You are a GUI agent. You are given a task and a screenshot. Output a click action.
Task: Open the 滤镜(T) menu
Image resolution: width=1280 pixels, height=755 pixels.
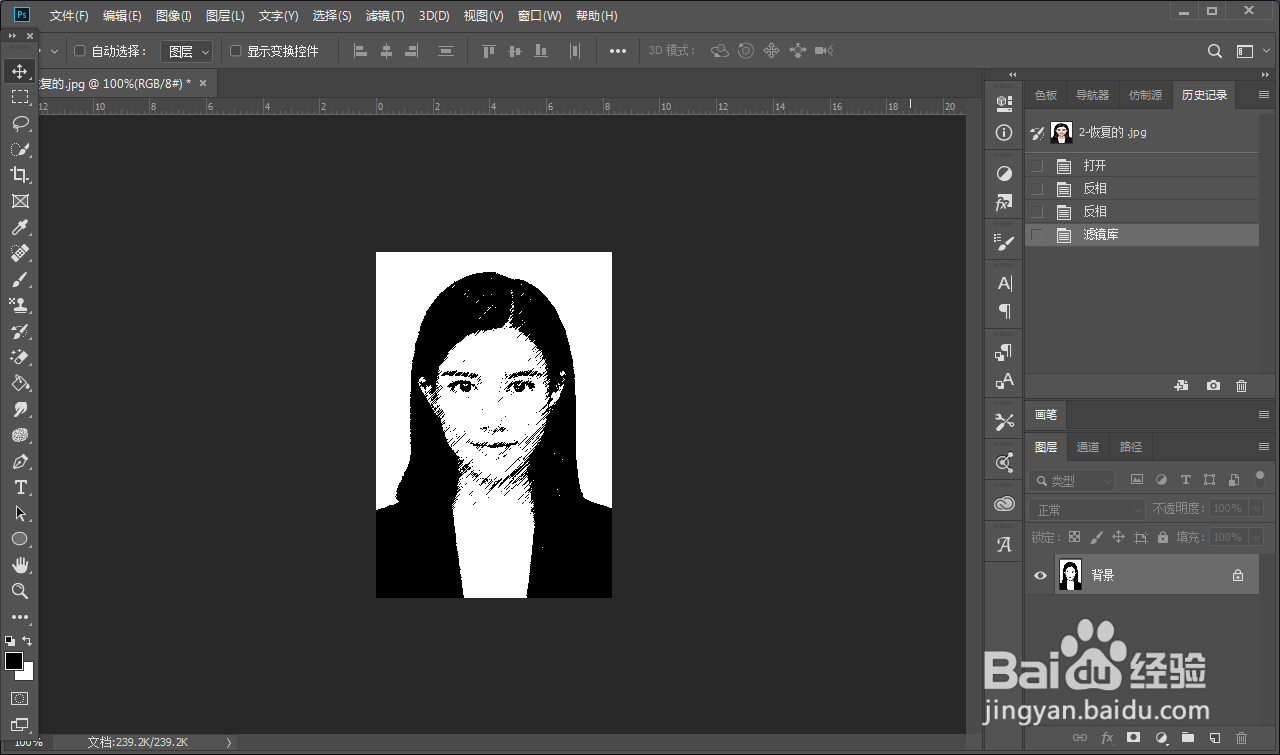point(385,16)
